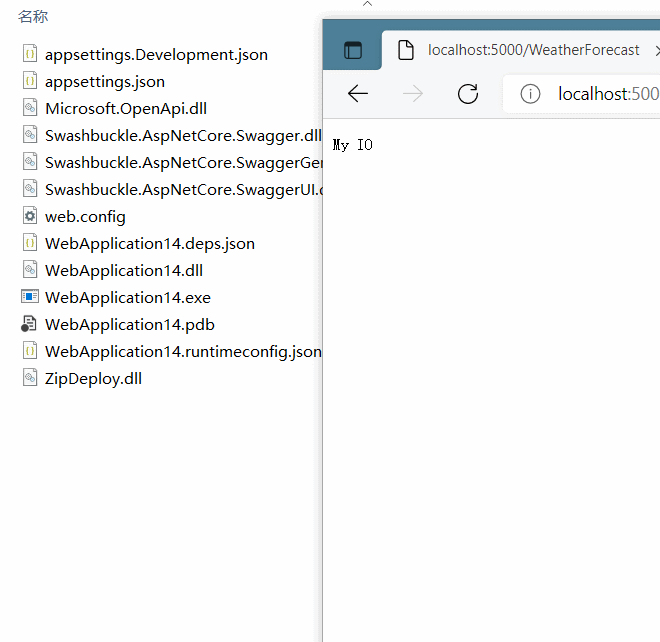Click the WebApplication14.exe application icon
Image resolution: width=660 pixels, height=642 pixels.
(30, 297)
